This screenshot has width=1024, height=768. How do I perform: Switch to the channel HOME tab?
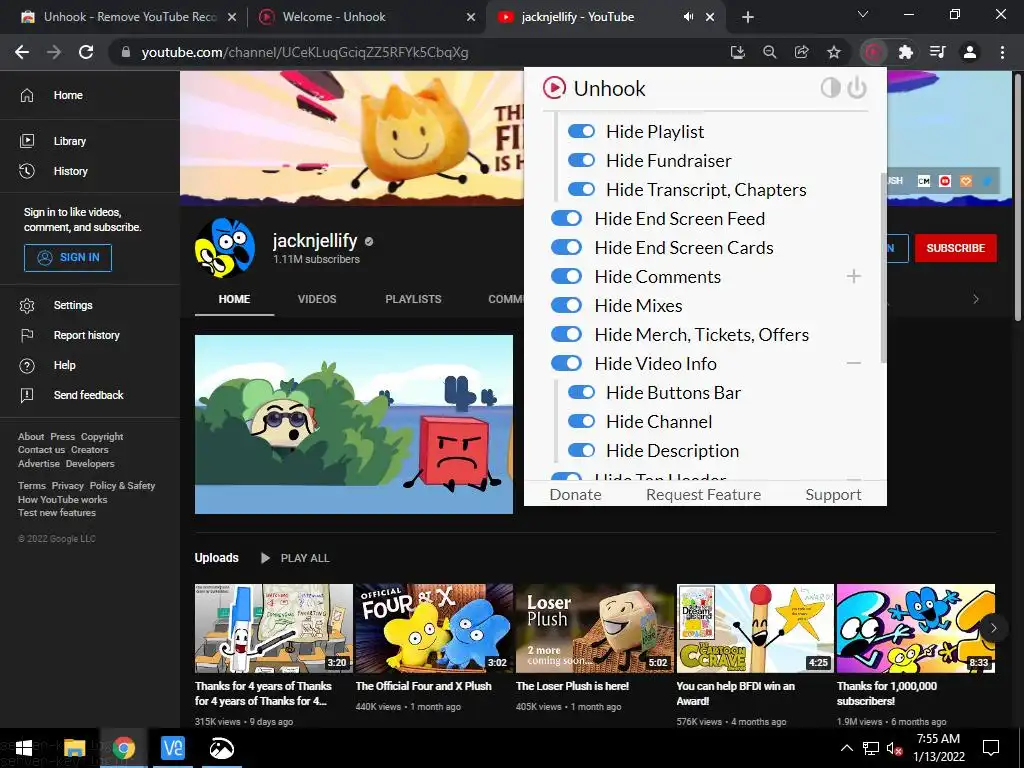tap(234, 299)
